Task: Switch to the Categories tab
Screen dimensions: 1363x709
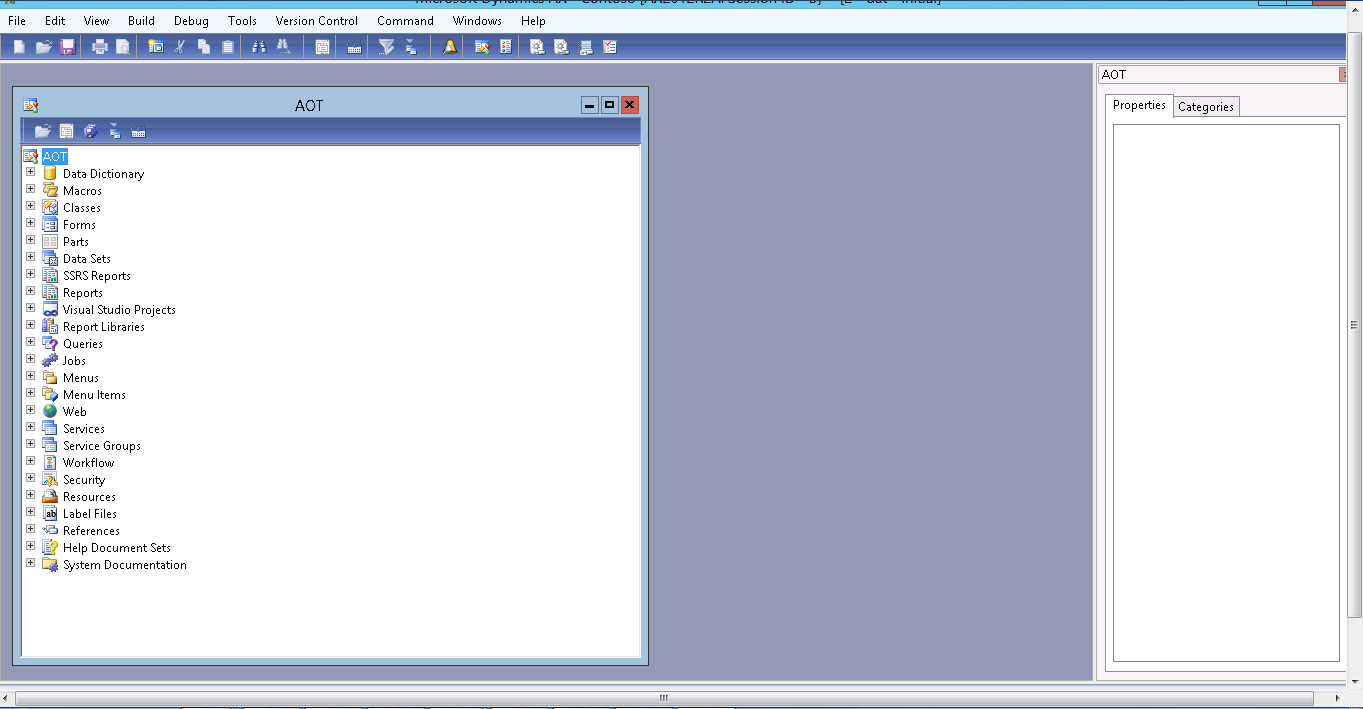Action: (1205, 105)
